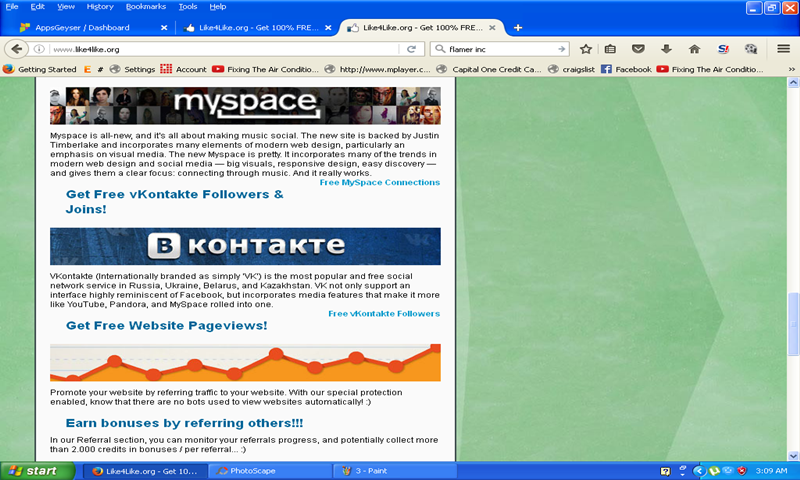Go to the Home page icon
The width and height of the screenshot is (800, 480).
694,49
